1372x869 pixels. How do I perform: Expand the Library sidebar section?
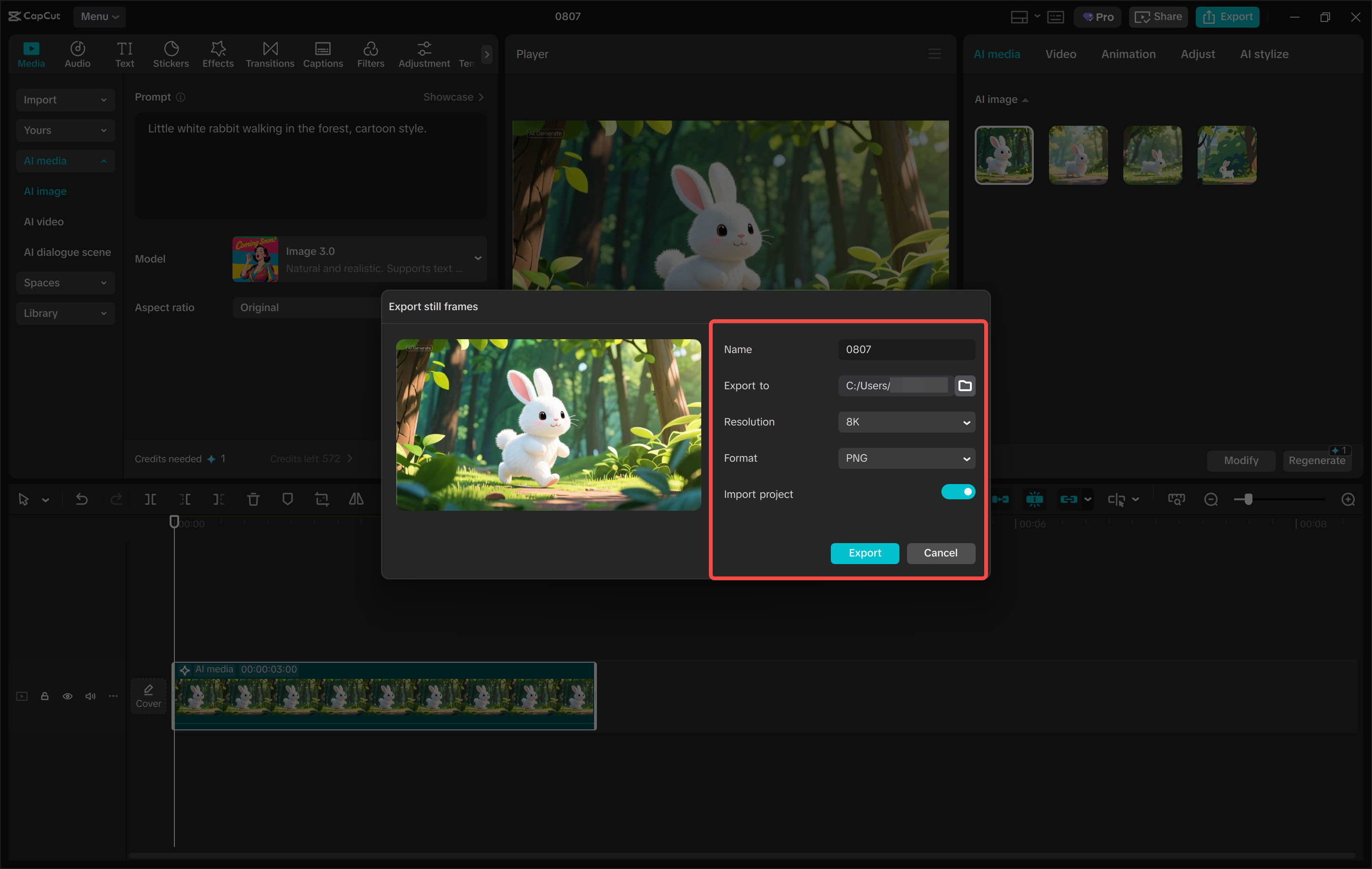pyautogui.click(x=65, y=313)
